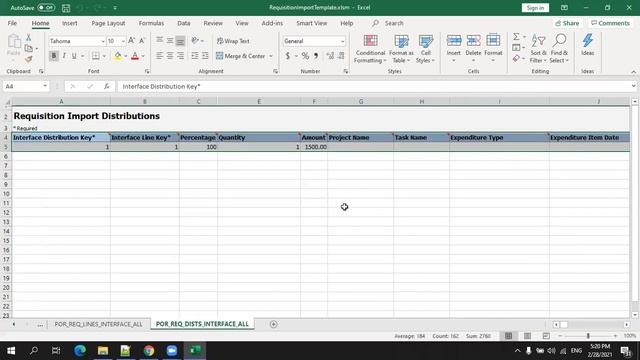
Task: Click the Orientation icon
Action: 195,40
